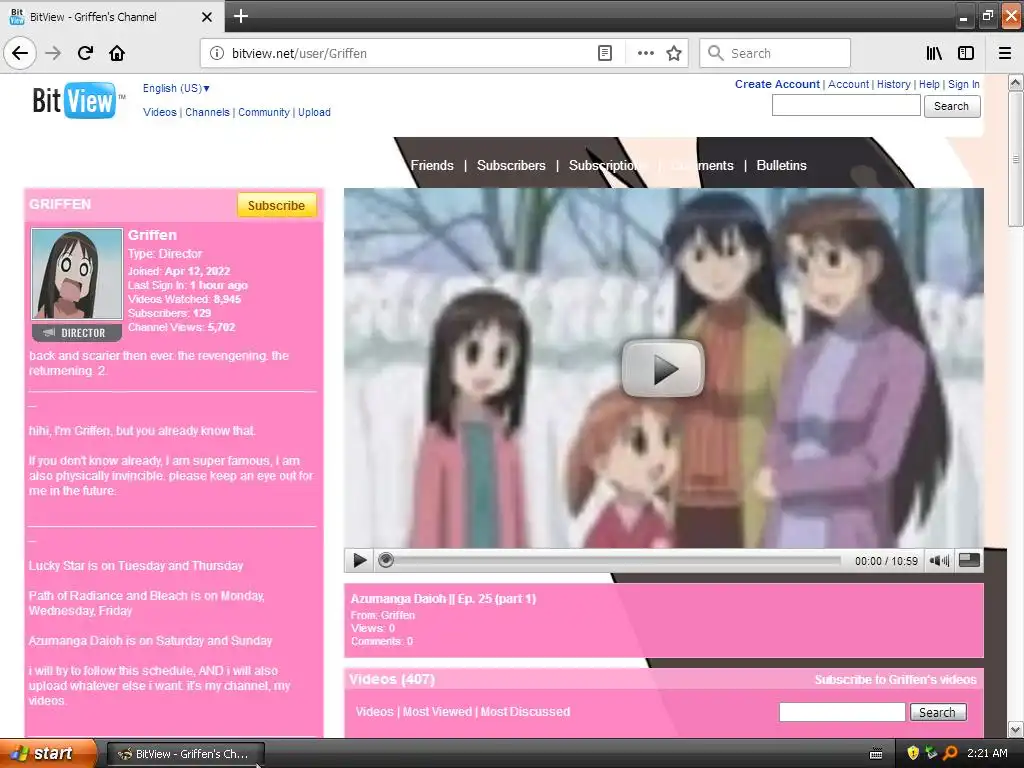The image size is (1024, 768).
Task: Open the Account link
Action: click(848, 84)
